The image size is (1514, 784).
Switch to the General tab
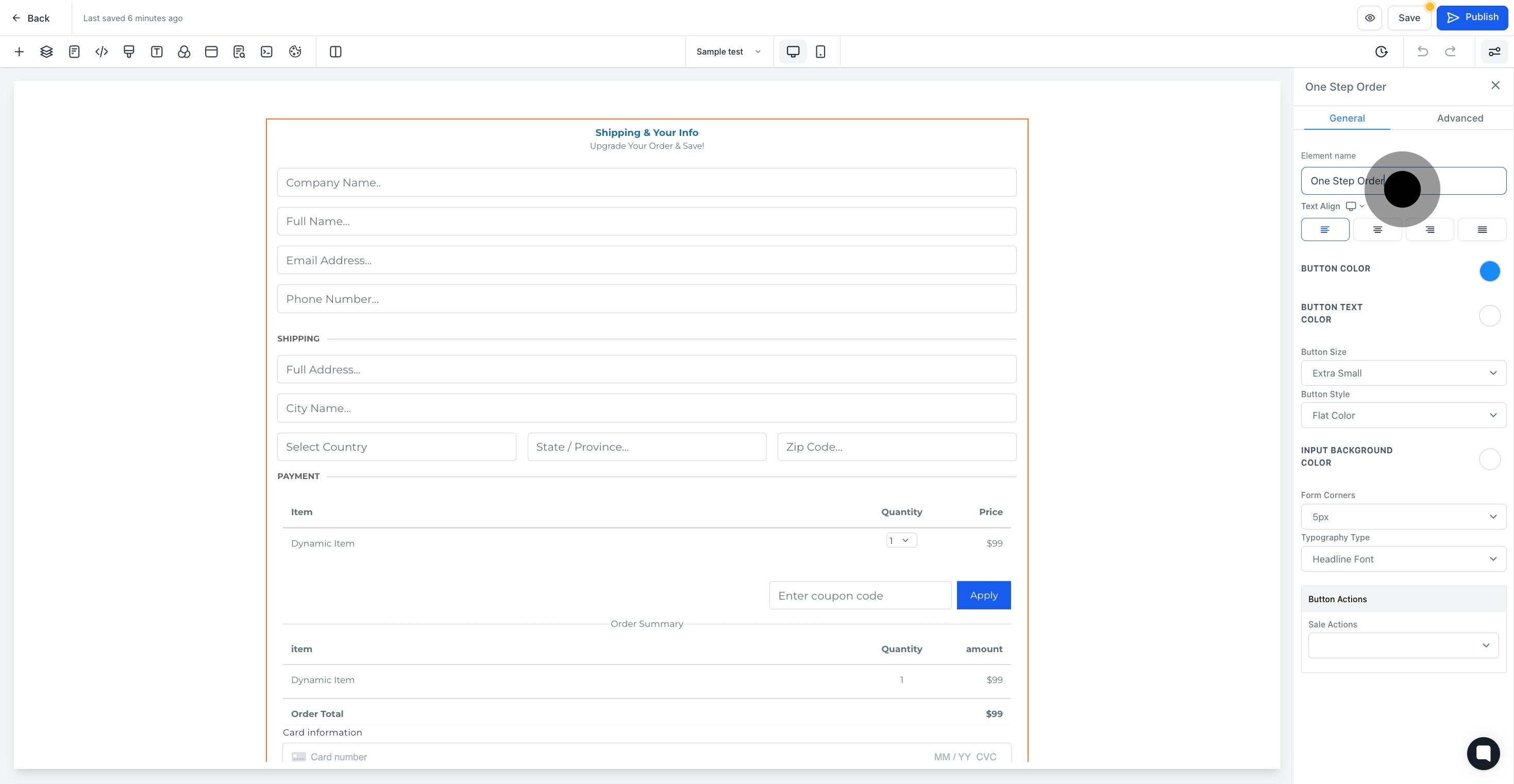coord(1347,118)
